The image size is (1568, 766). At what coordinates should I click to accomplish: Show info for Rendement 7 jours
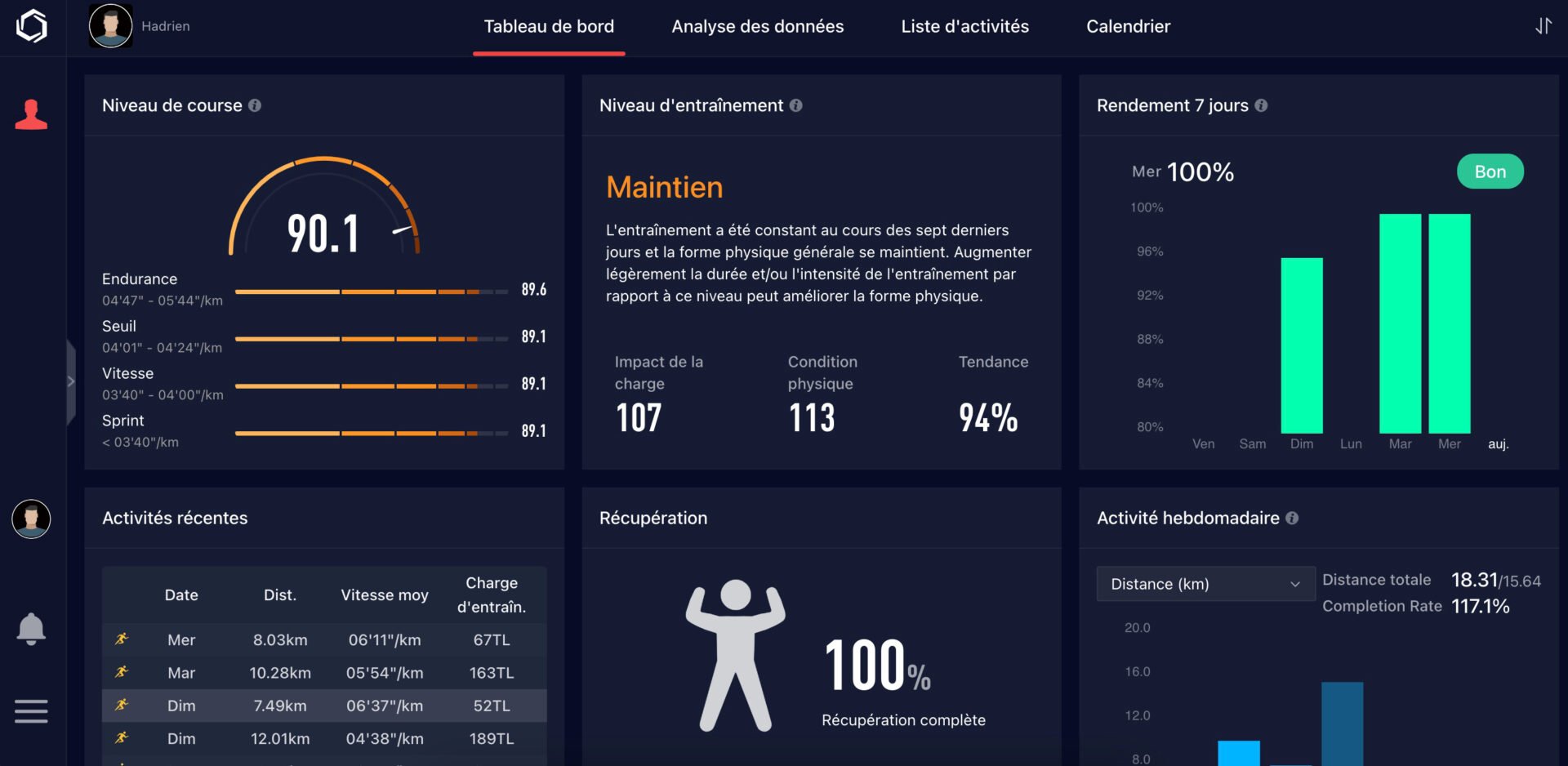point(1261,105)
